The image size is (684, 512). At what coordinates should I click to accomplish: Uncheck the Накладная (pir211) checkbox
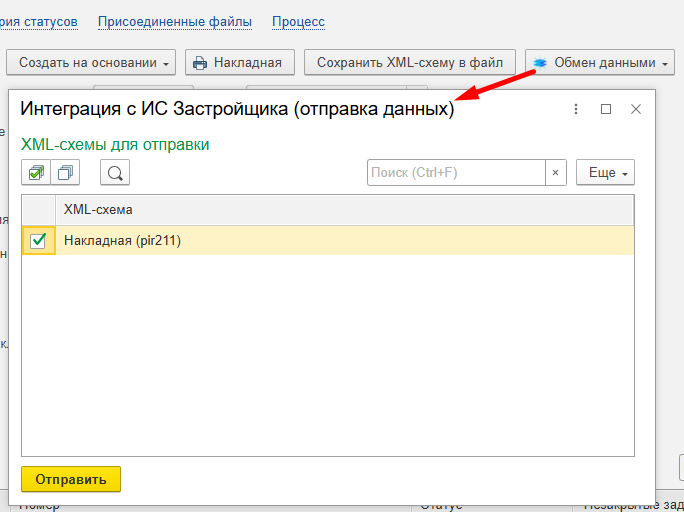[x=38, y=240]
